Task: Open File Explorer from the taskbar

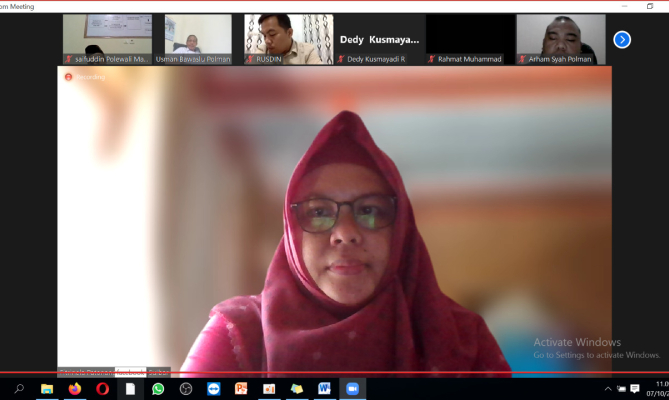Action: click(x=47, y=388)
